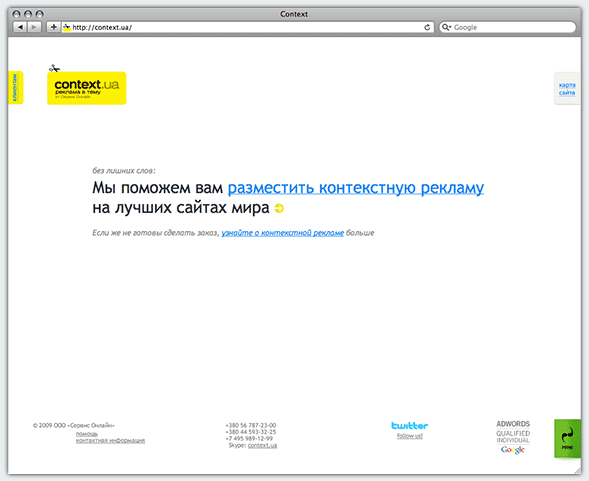
Task: Click the context.ua yellow logo
Action: [x=87, y=88]
